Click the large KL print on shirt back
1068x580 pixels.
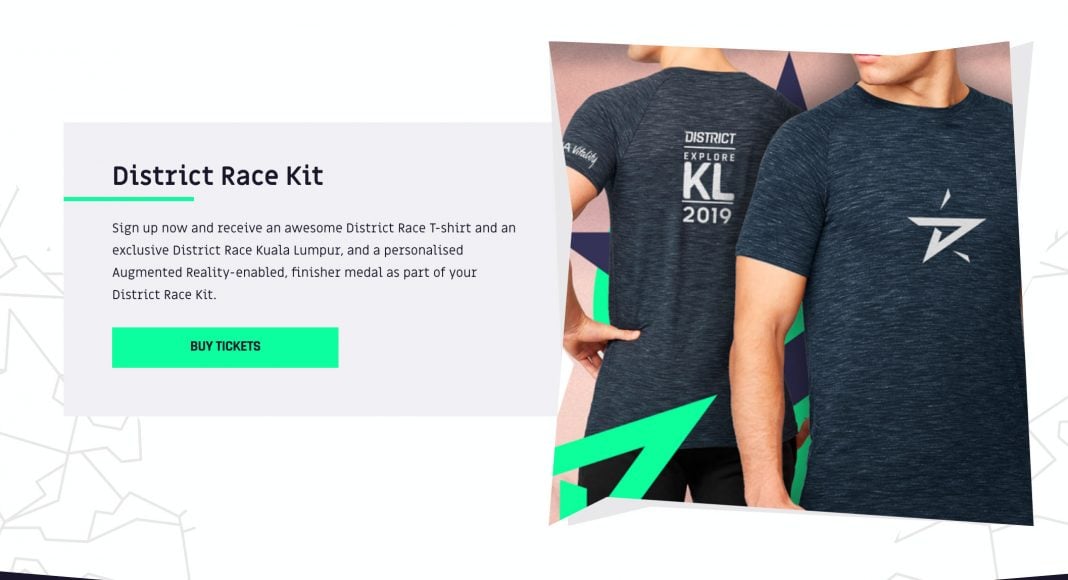pos(708,182)
